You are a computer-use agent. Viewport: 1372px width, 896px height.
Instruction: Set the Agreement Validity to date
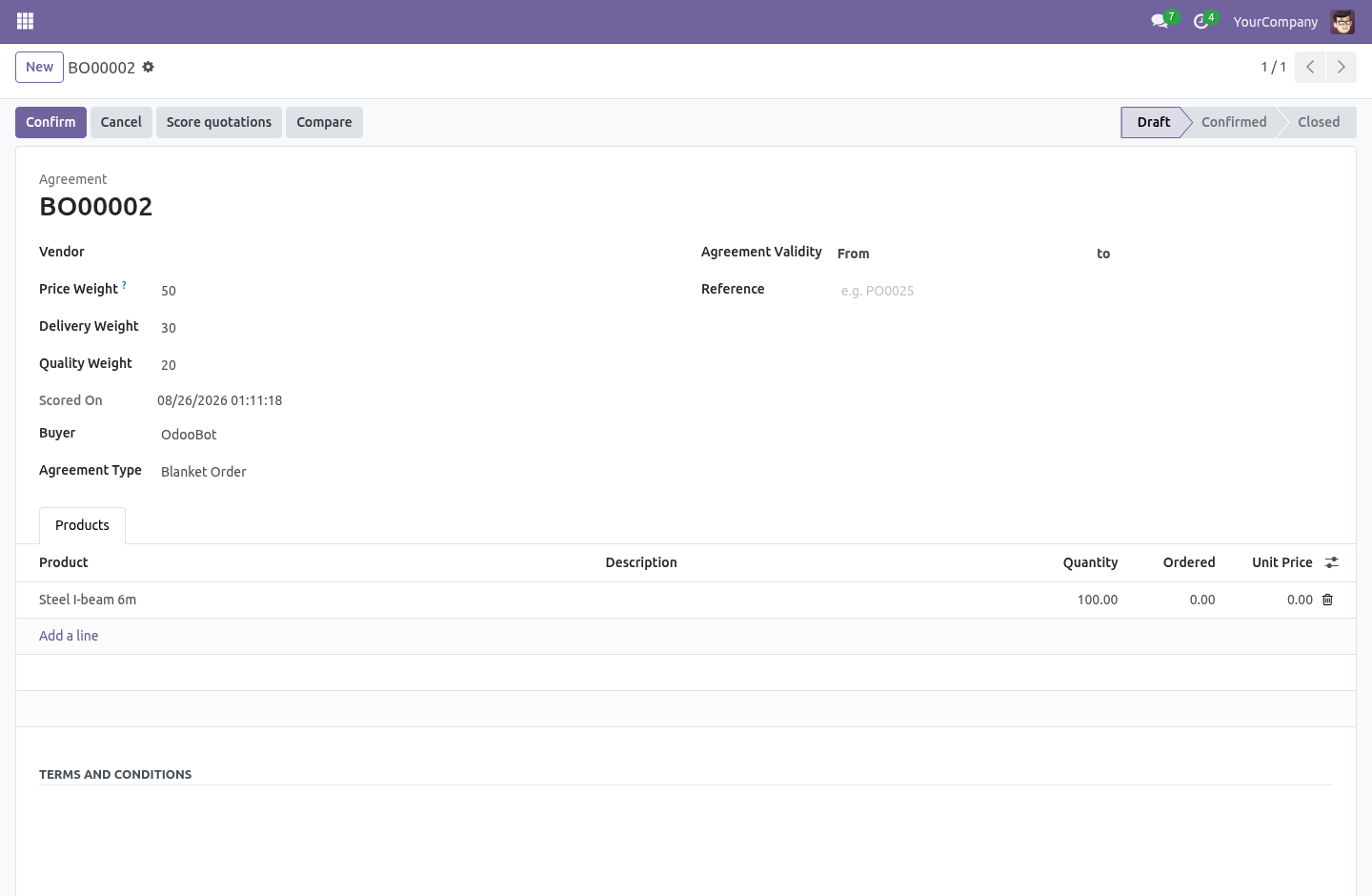(1223, 254)
